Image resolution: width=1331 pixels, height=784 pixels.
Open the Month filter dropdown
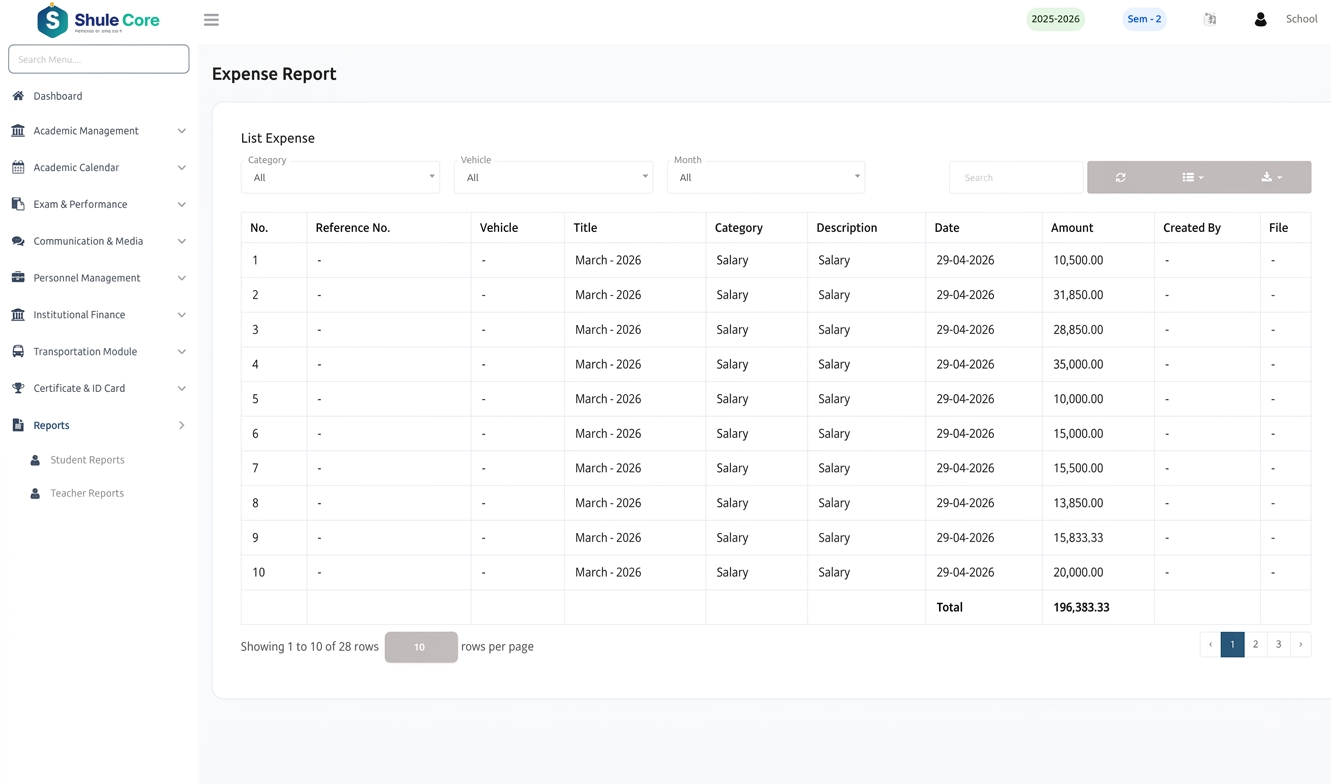coord(766,177)
